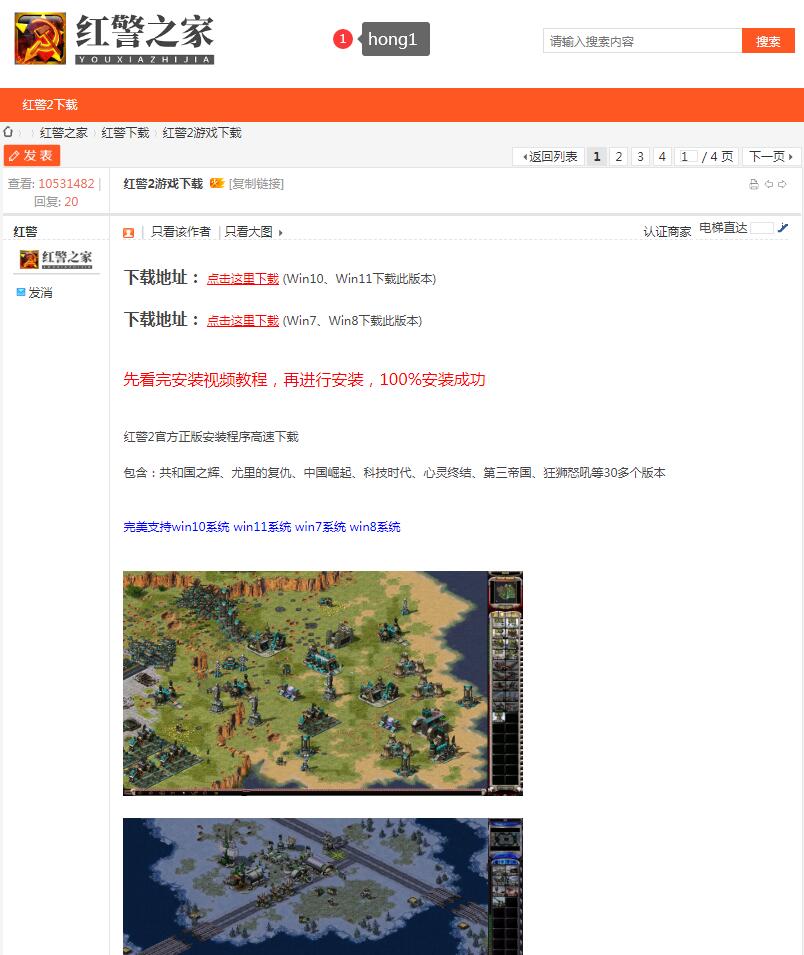The image size is (804, 955).
Task: Click the 认证商家 label
Action: (x=667, y=231)
